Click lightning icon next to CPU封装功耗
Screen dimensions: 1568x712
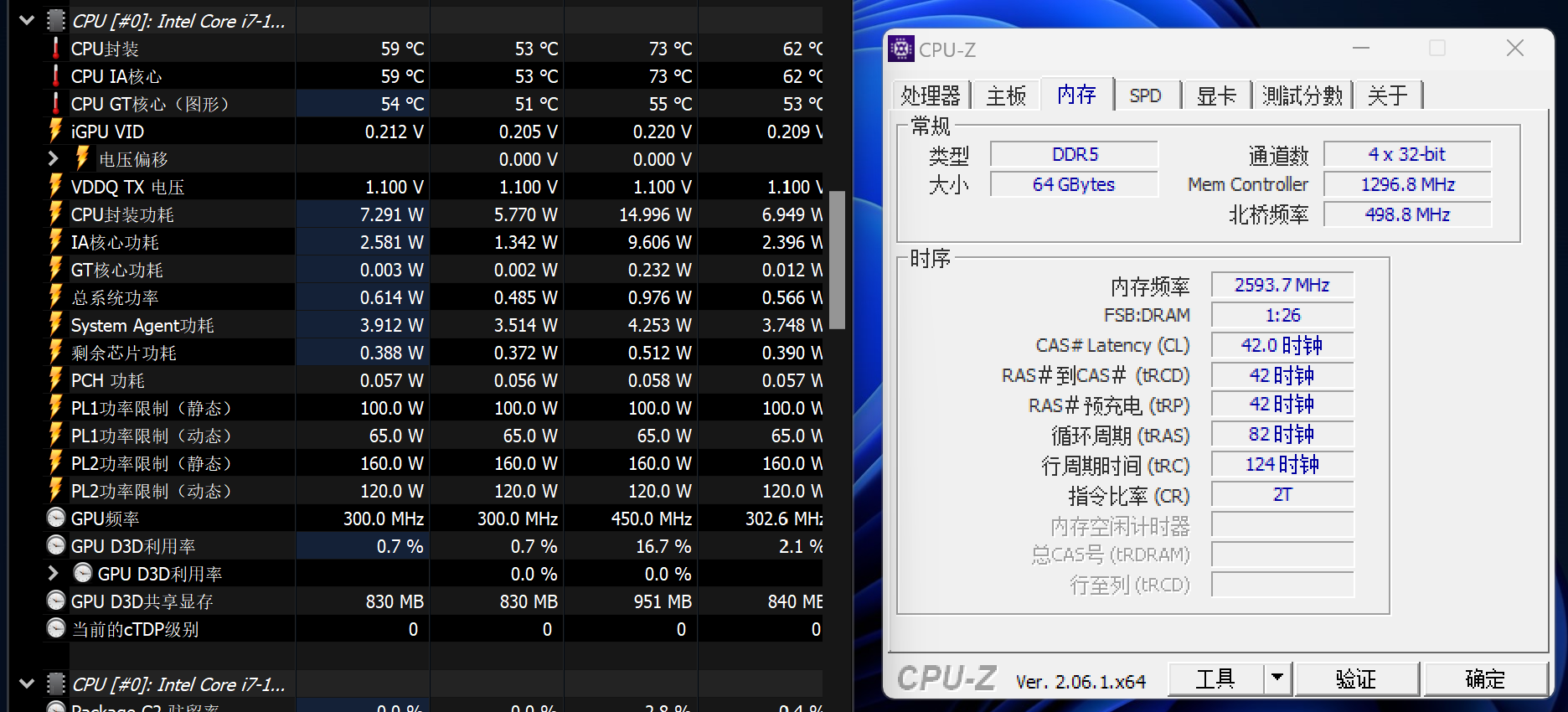56,214
